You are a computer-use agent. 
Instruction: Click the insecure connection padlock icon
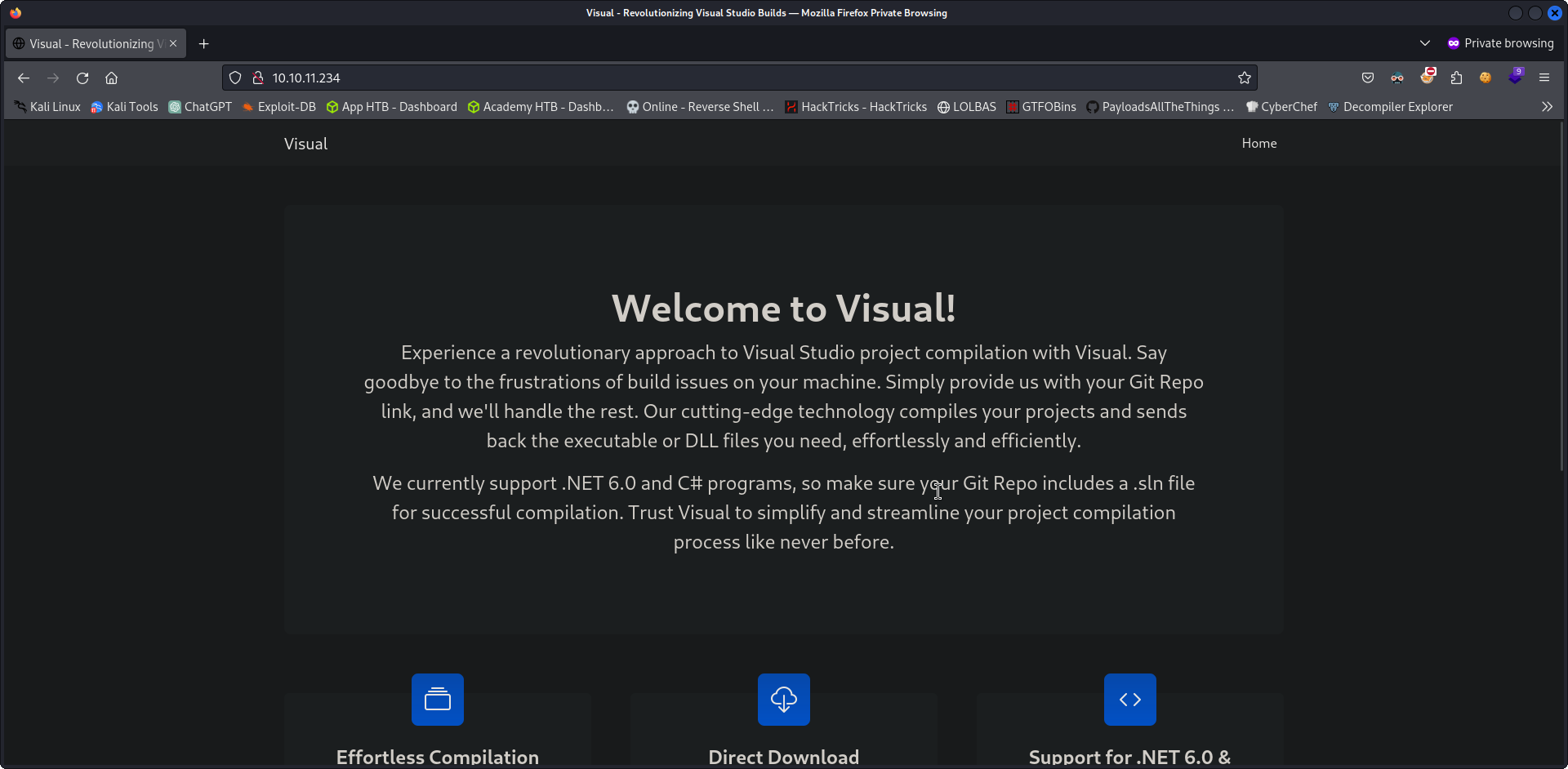point(258,78)
